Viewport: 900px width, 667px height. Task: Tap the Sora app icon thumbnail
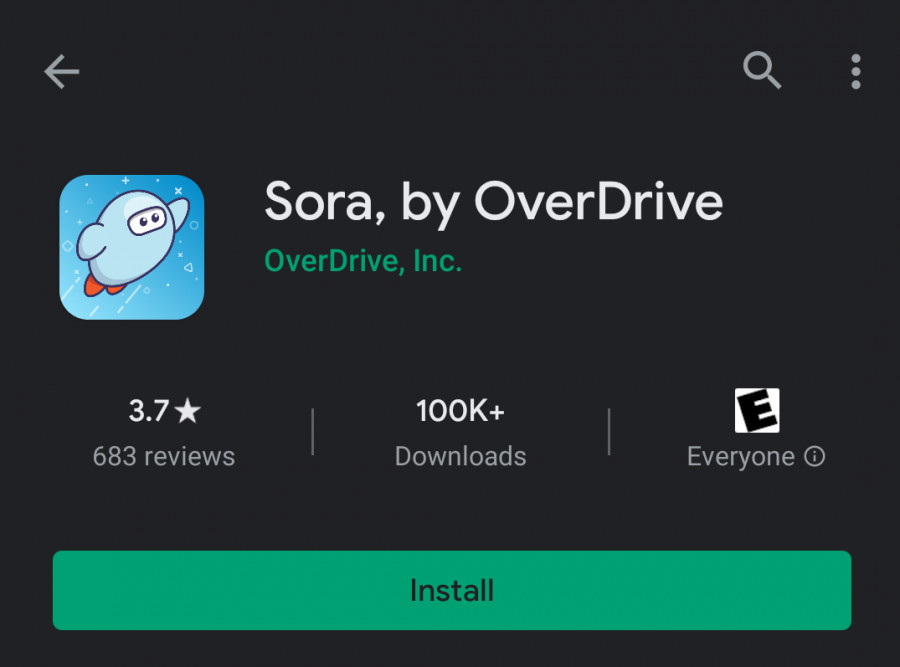132,247
